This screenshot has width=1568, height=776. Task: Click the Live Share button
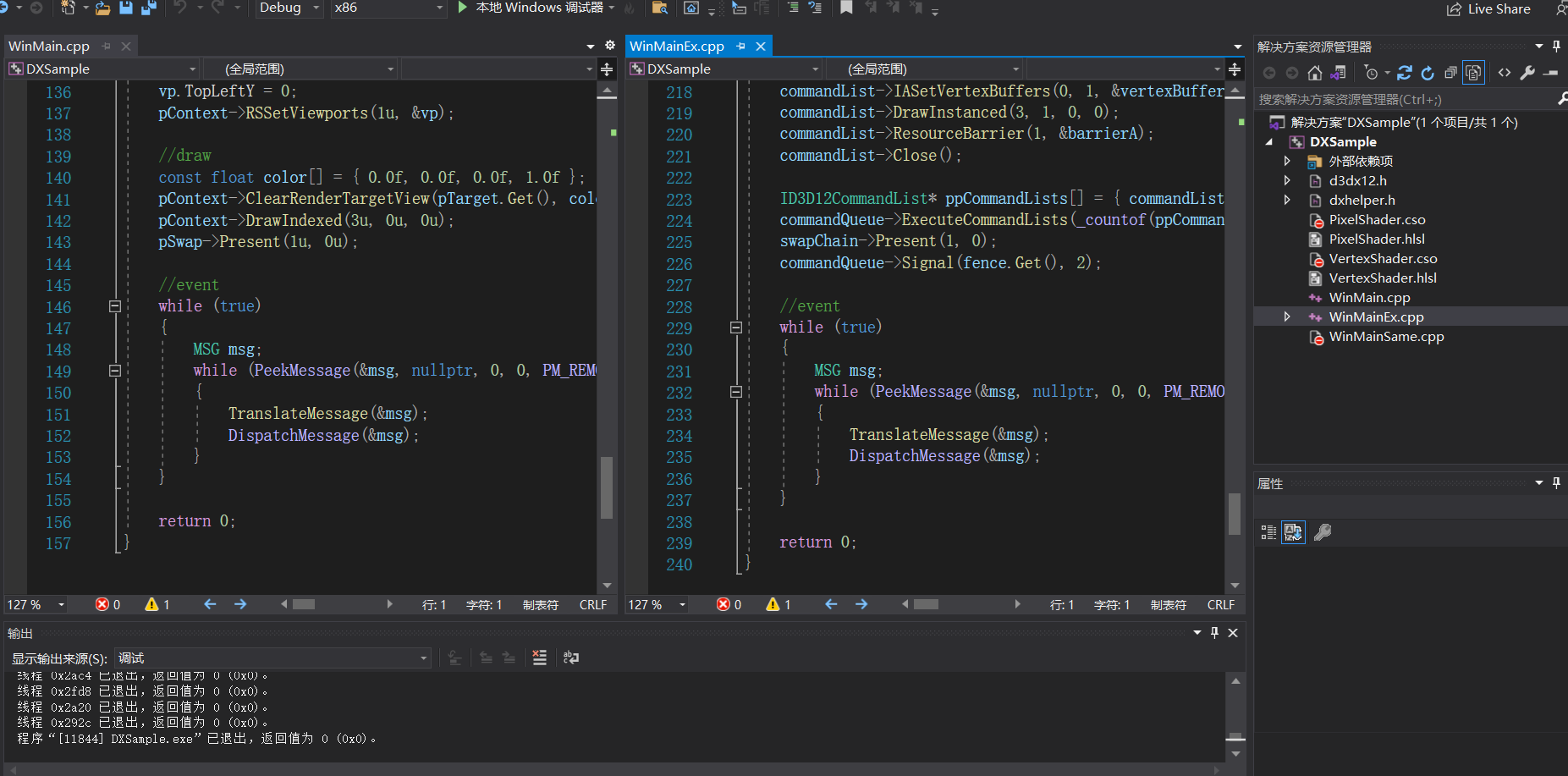pos(1488,9)
